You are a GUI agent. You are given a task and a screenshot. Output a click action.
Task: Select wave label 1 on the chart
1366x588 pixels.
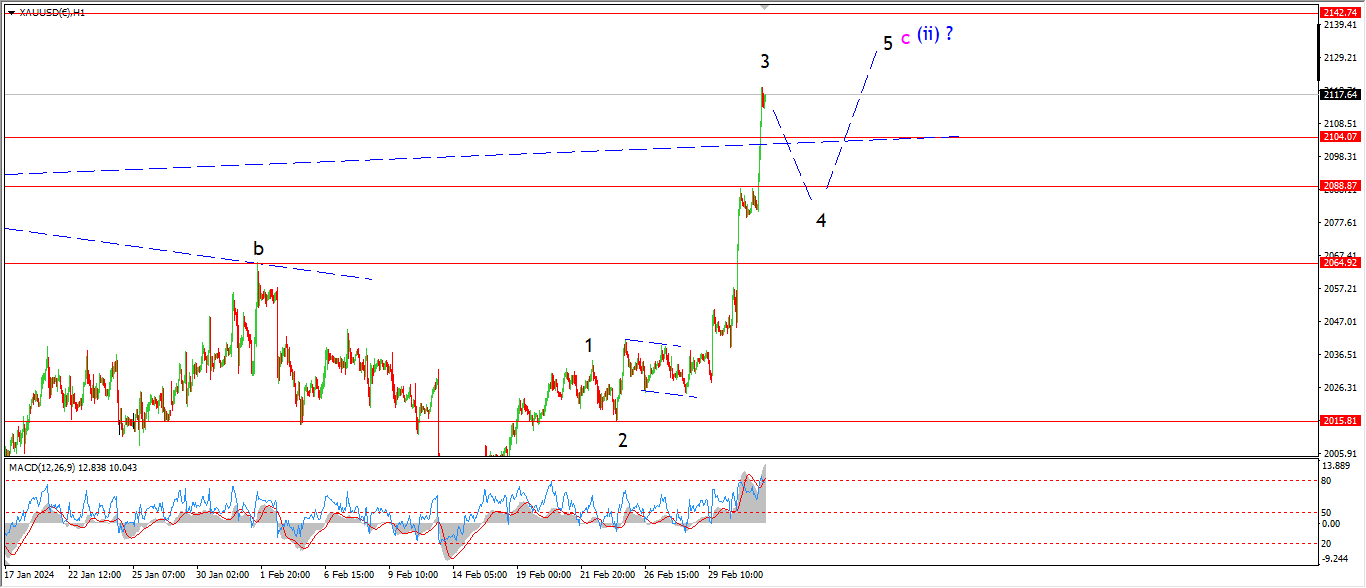[589, 346]
